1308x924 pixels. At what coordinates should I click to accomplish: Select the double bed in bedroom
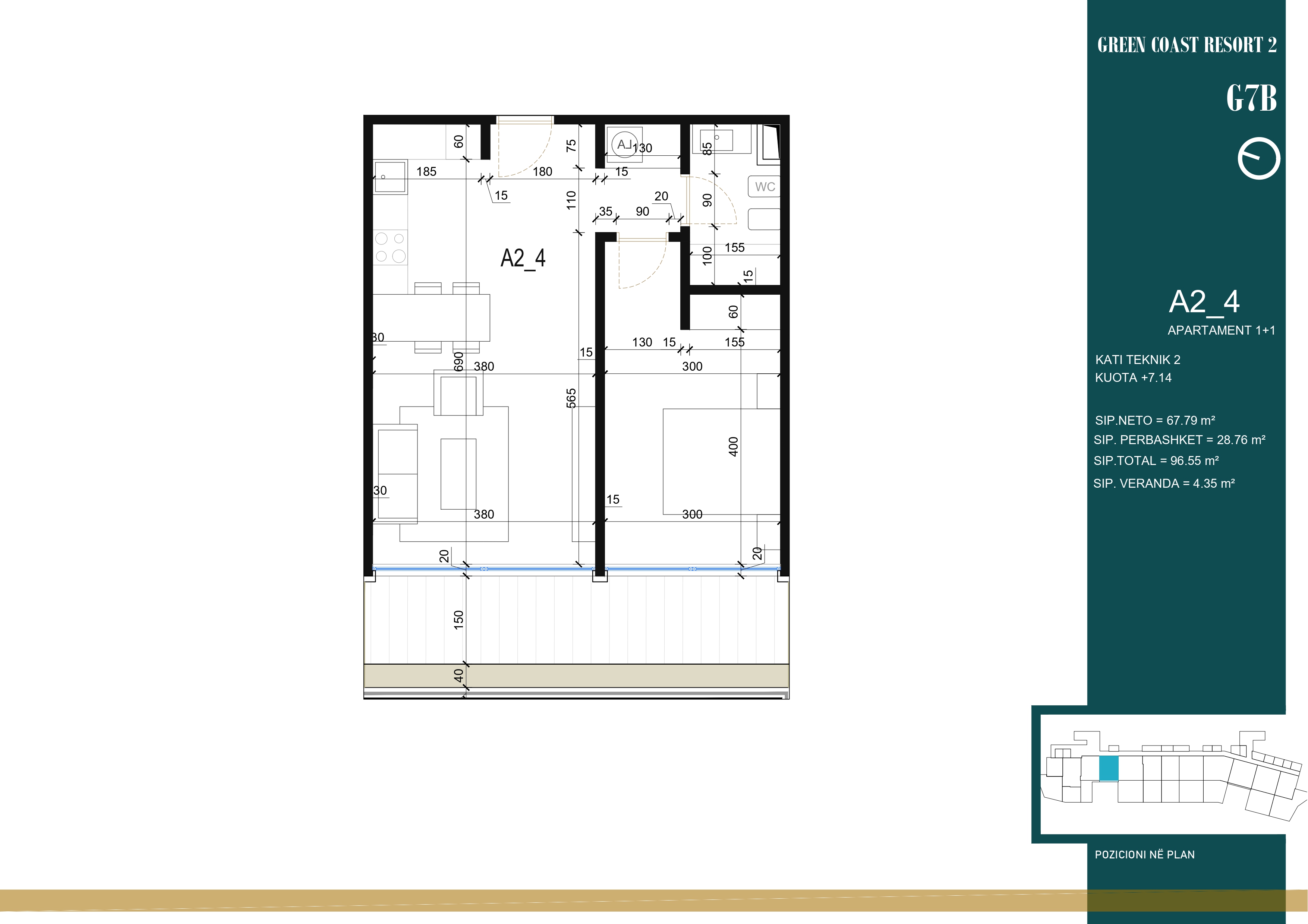[721, 462]
